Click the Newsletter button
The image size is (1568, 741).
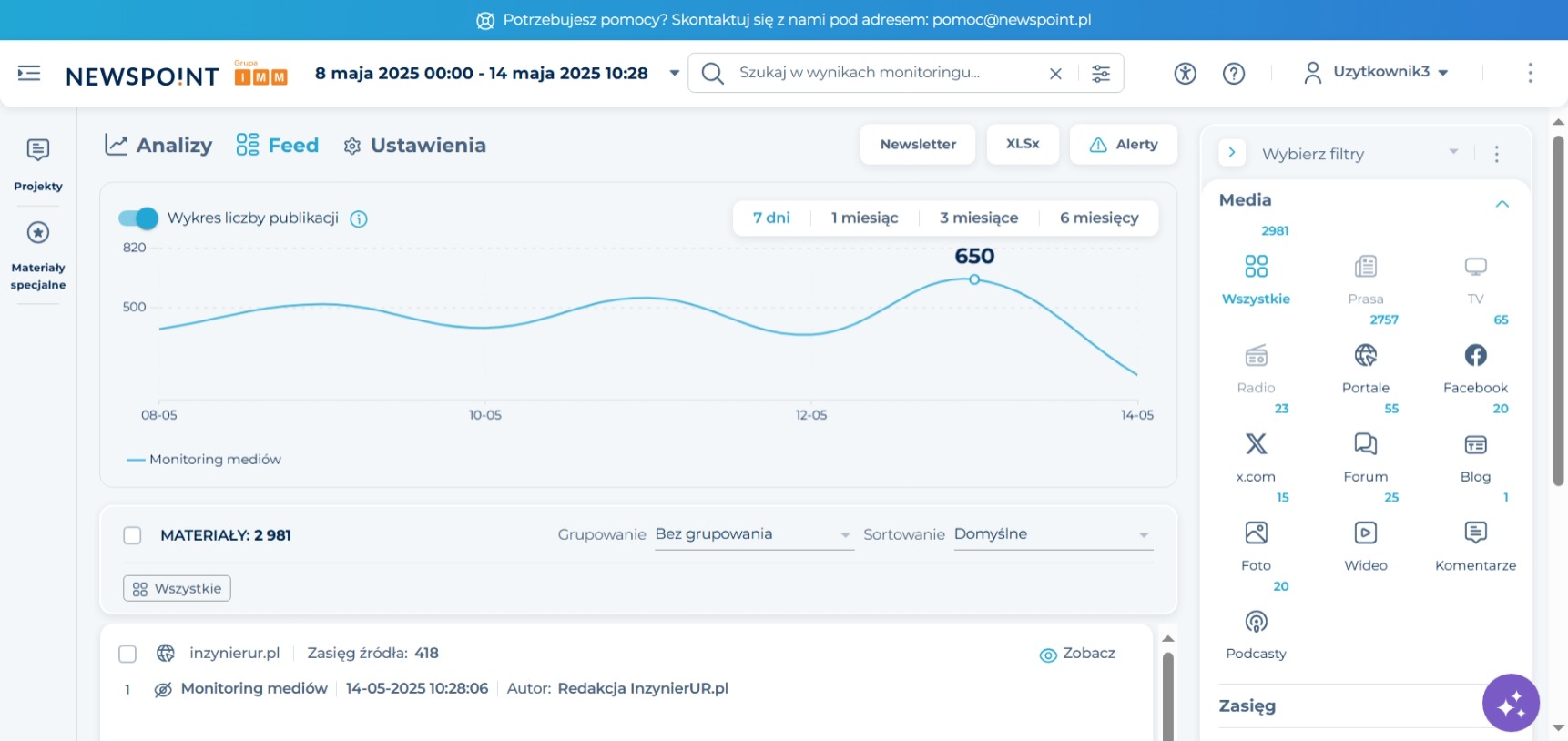tap(918, 144)
